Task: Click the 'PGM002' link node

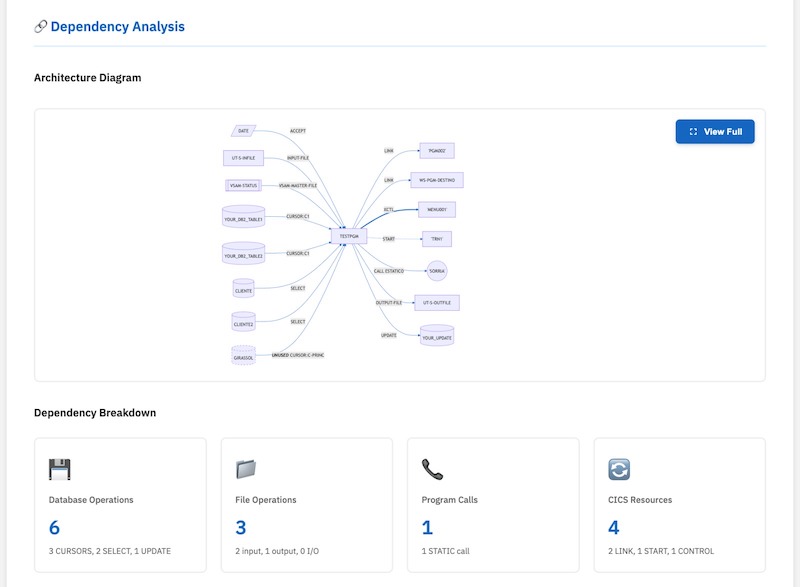Action: [x=437, y=150]
